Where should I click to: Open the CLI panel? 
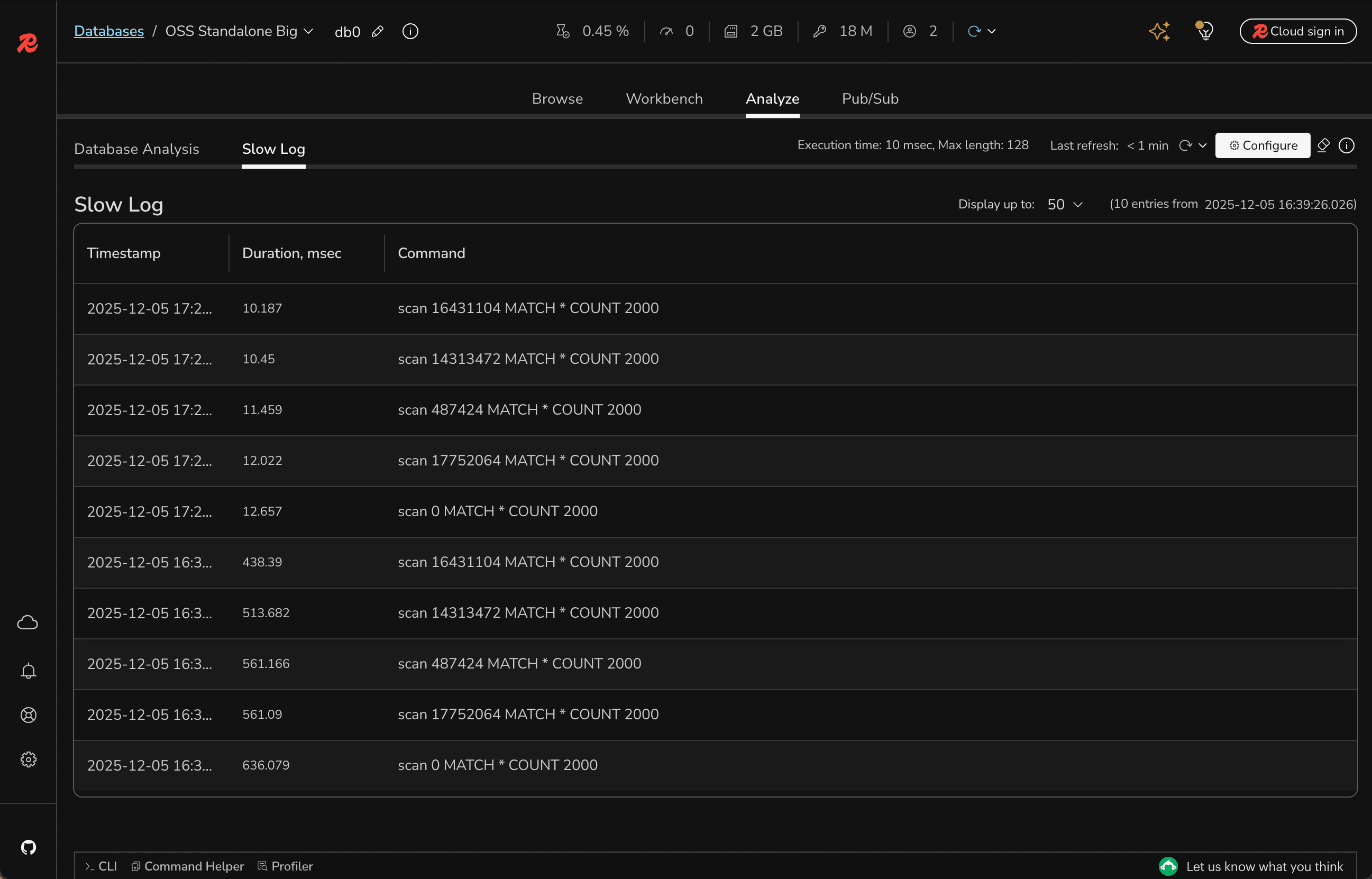point(100,866)
